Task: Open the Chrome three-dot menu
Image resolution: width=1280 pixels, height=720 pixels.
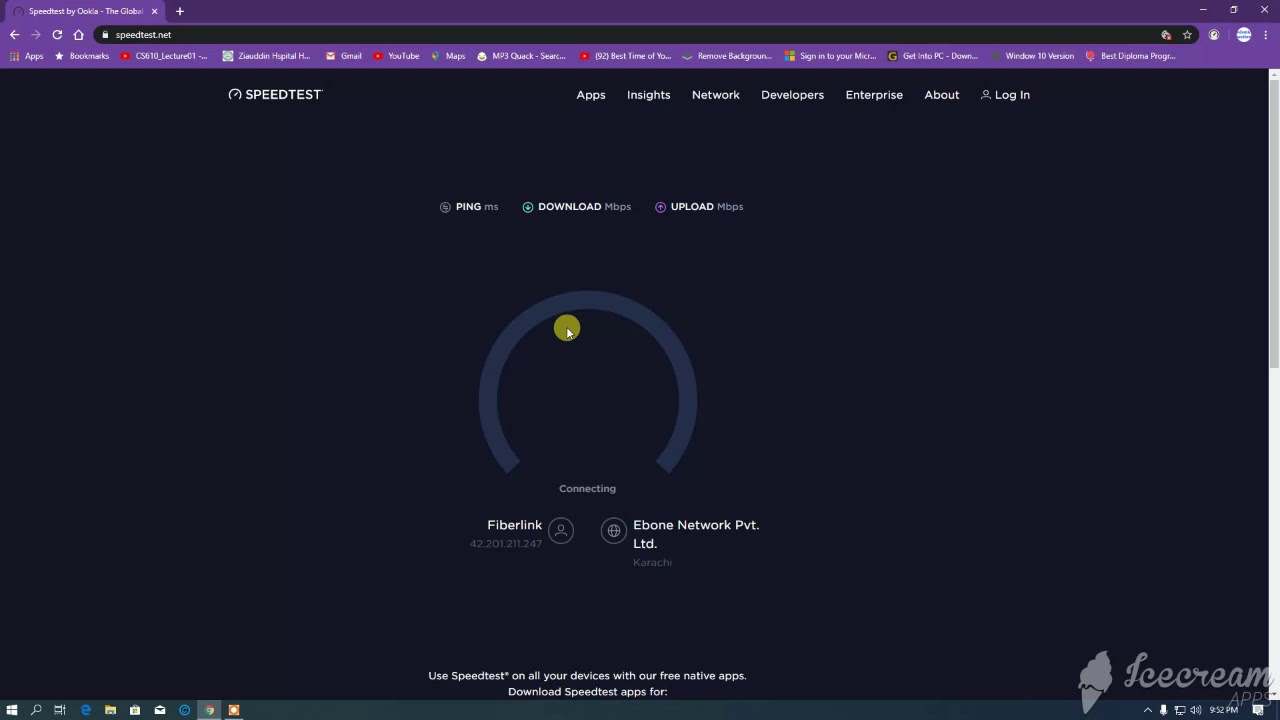Action: tap(1267, 34)
